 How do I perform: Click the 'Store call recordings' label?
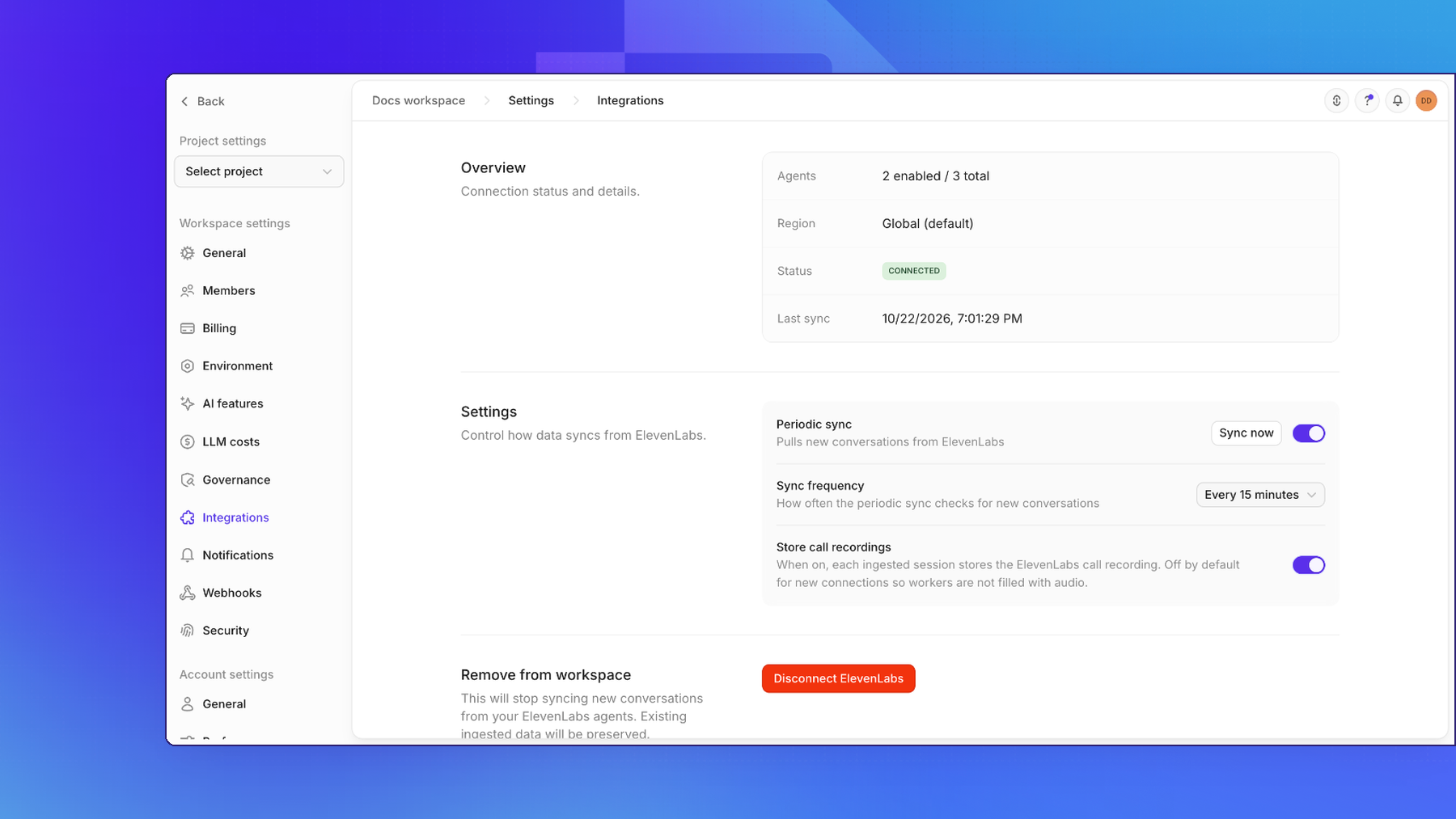tap(833, 547)
